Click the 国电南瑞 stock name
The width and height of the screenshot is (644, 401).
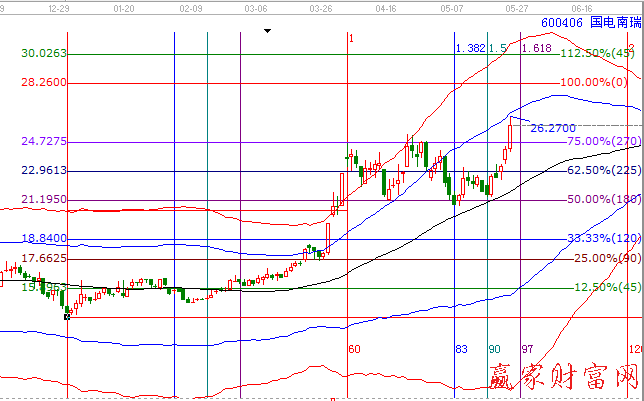coord(612,21)
